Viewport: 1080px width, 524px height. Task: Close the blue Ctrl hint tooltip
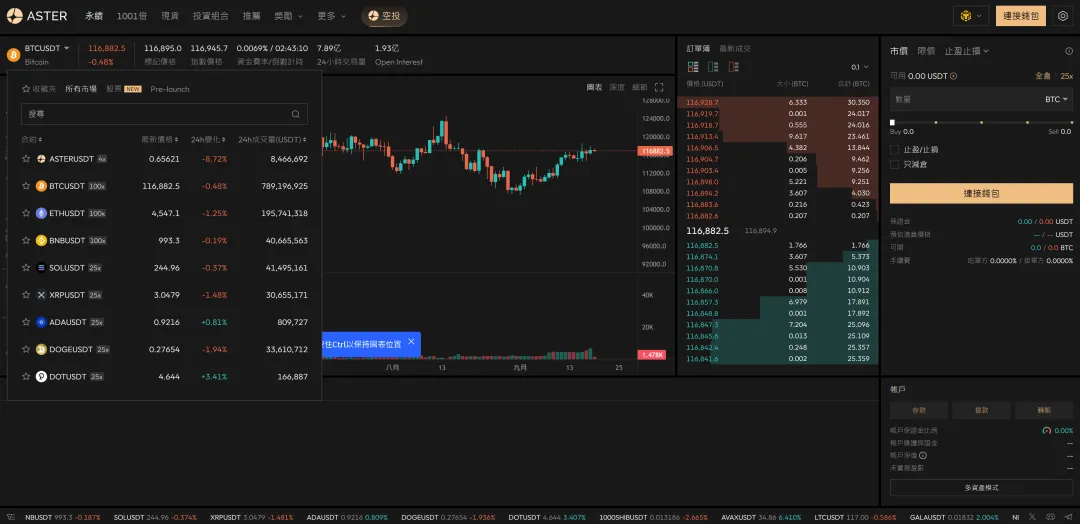click(x=411, y=342)
